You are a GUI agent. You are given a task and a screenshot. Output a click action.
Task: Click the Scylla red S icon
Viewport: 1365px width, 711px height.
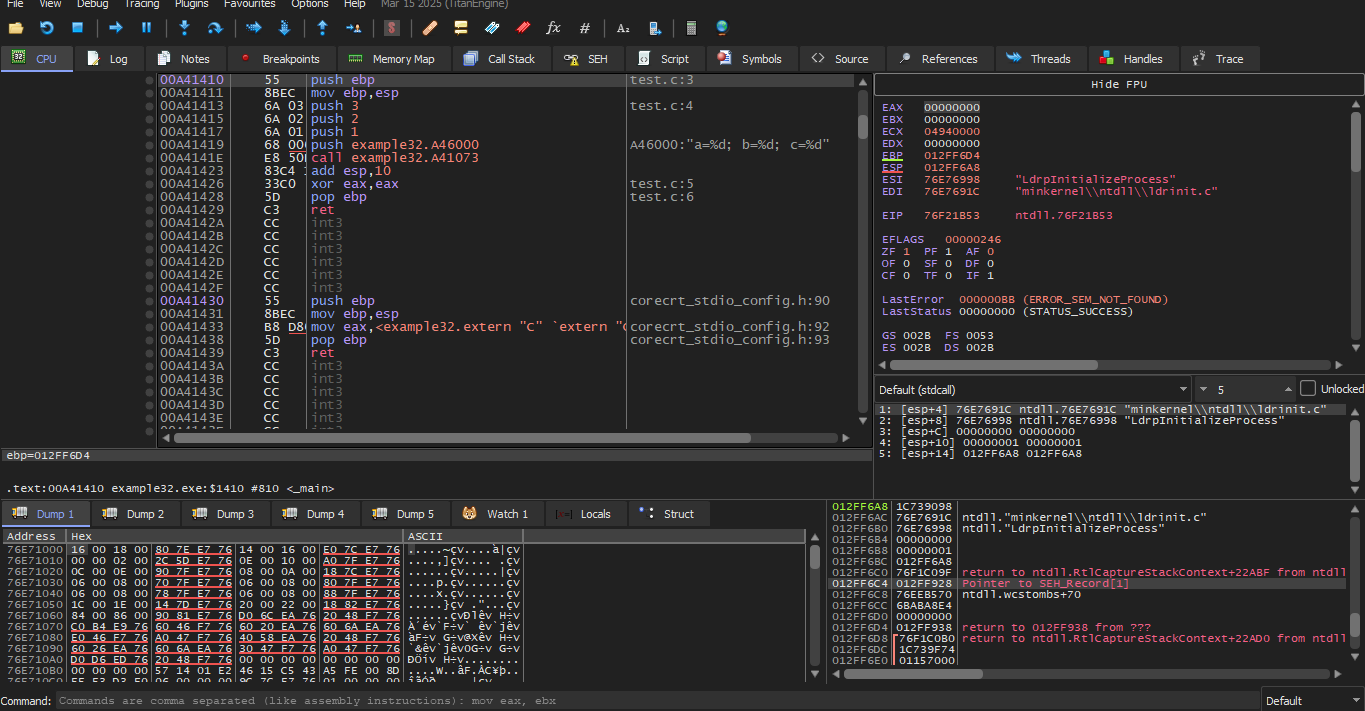click(x=391, y=28)
